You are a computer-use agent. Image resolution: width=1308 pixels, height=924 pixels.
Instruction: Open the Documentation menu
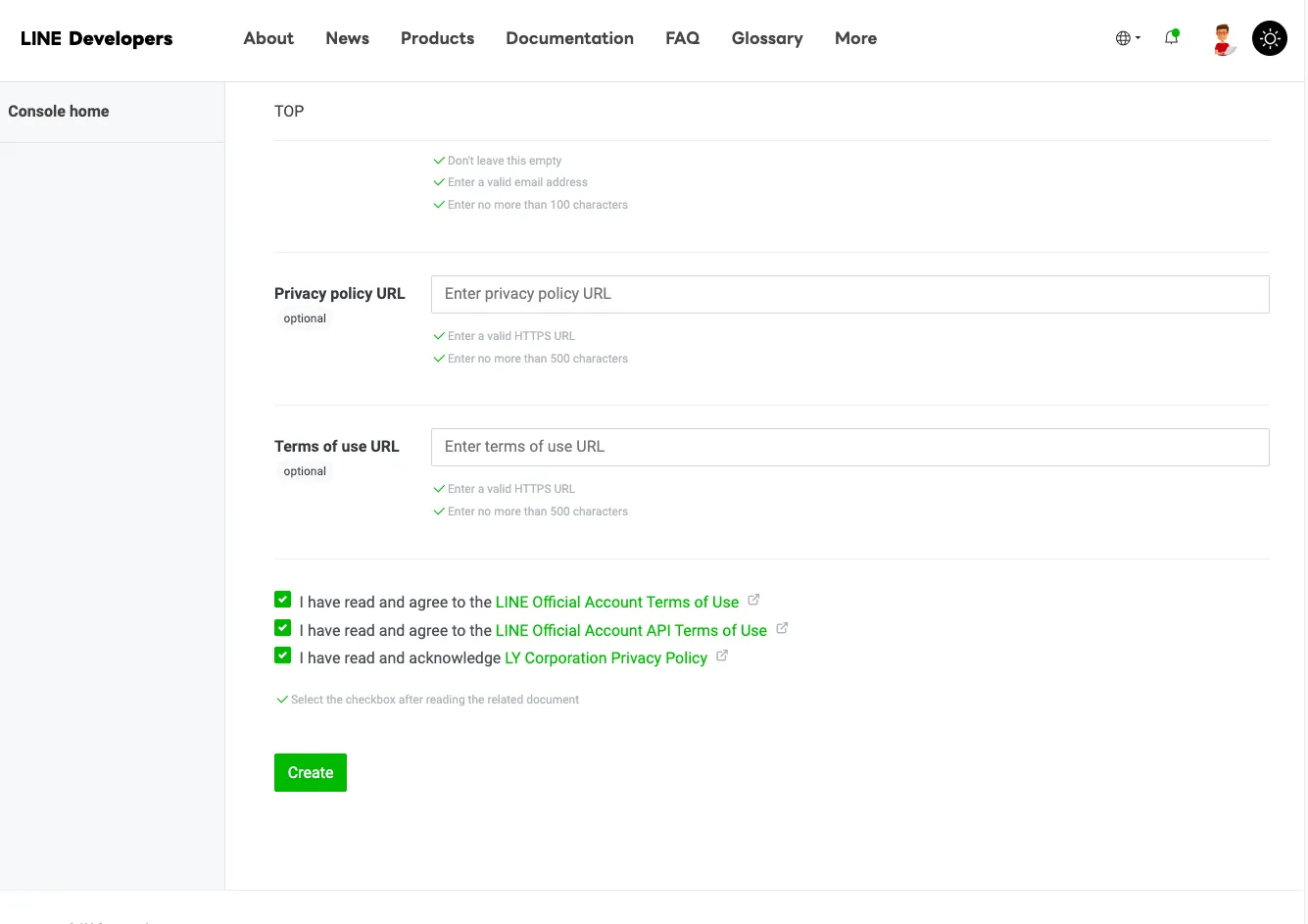pos(569,38)
